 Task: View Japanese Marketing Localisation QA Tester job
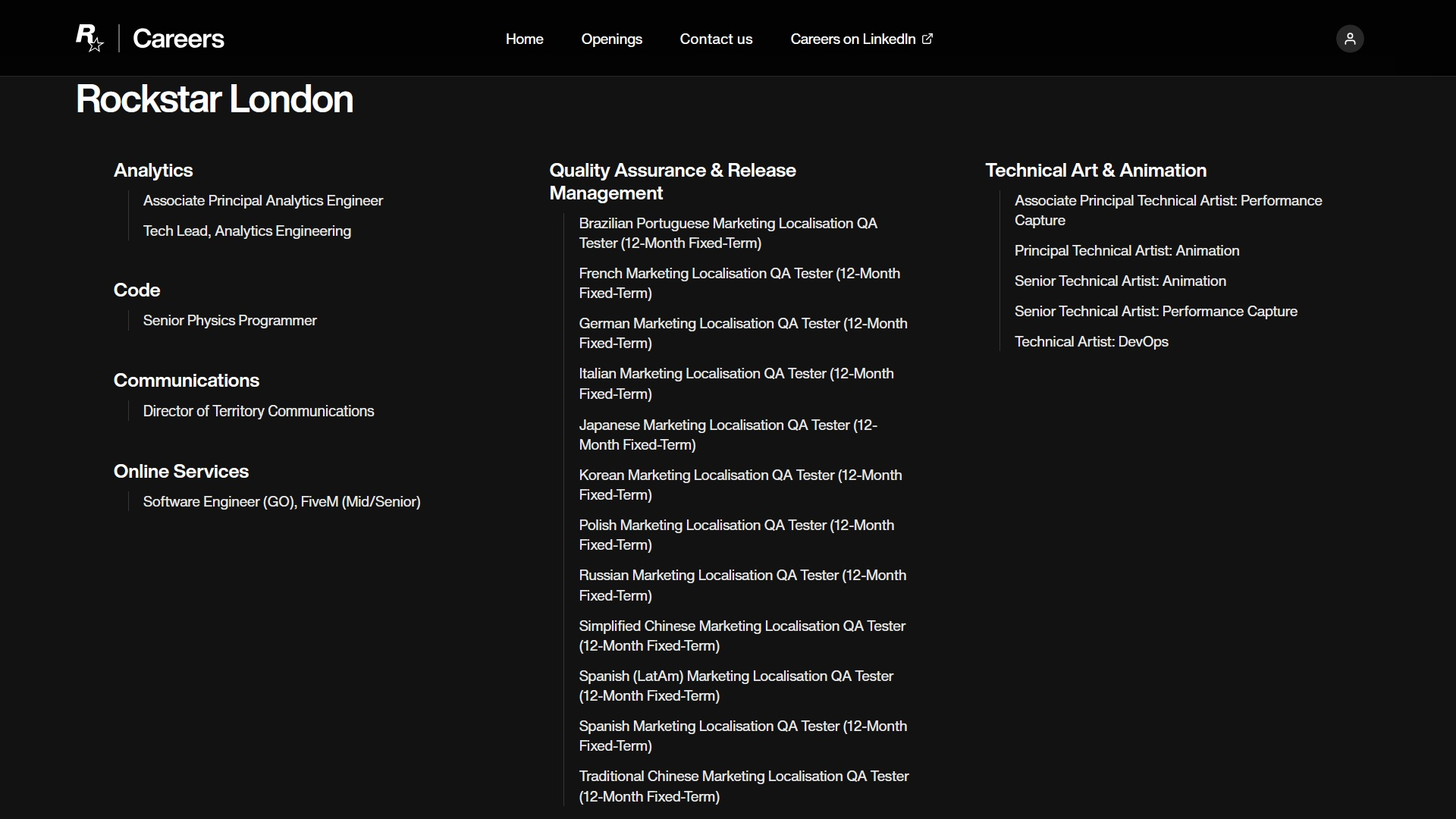(x=727, y=435)
